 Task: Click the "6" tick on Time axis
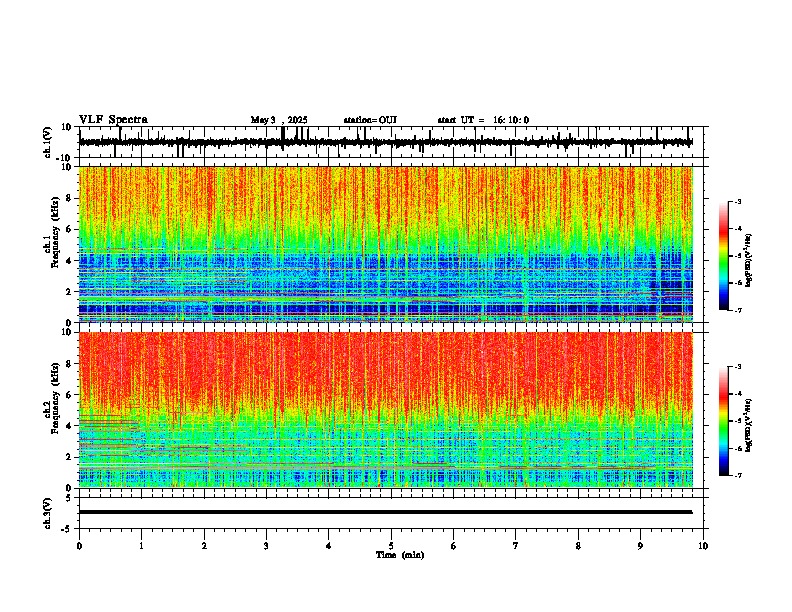click(454, 546)
